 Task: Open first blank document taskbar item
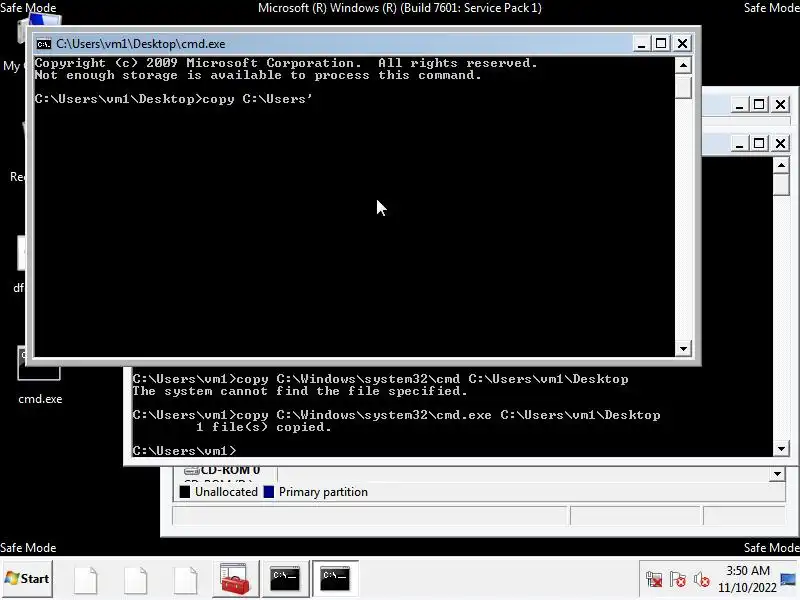coord(86,580)
